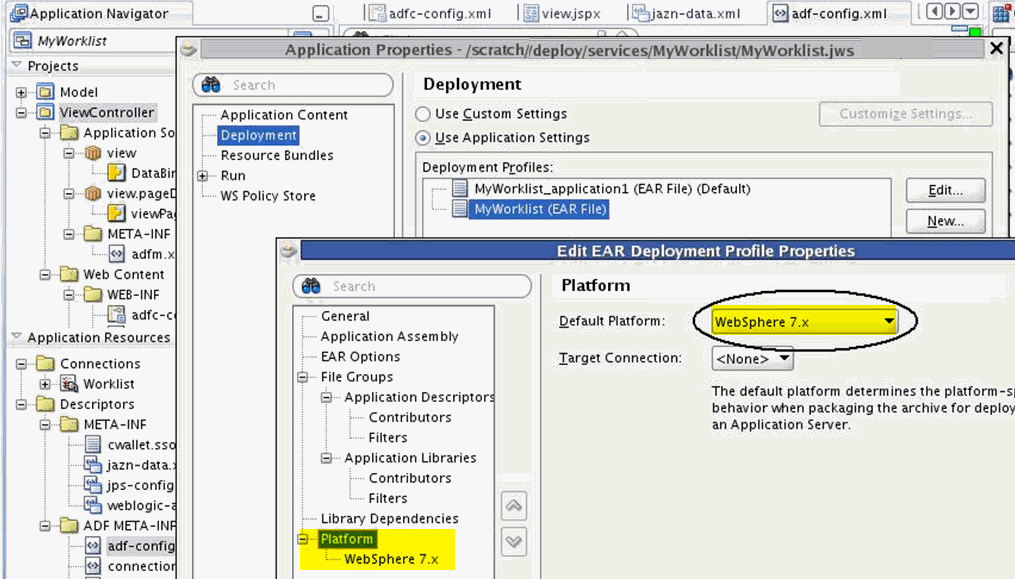
Task: Click the adfm.xml file icon
Action: pos(117,254)
